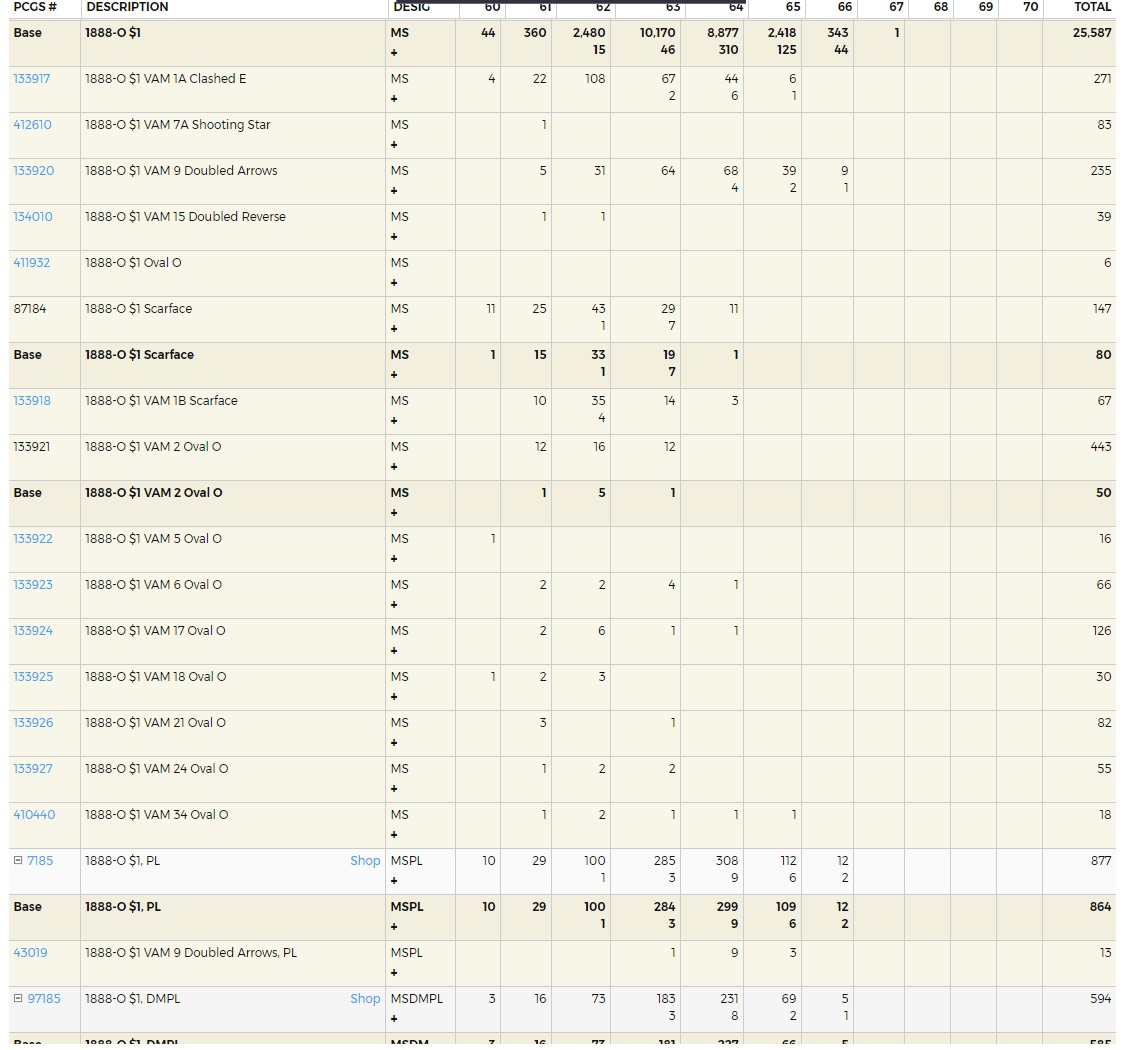Click the TOTAL column header
1124x1050 pixels.
pyautogui.click(x=1092, y=7)
